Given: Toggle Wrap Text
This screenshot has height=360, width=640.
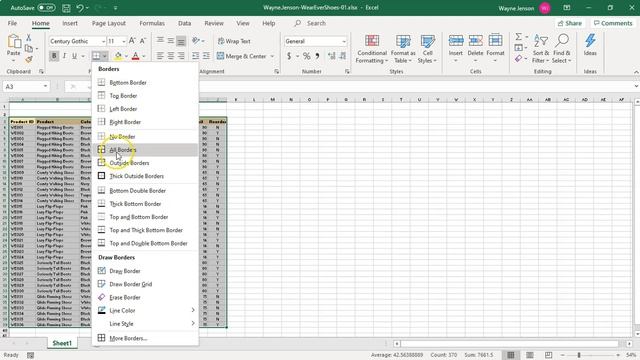Looking at the screenshot, I should [234, 41].
